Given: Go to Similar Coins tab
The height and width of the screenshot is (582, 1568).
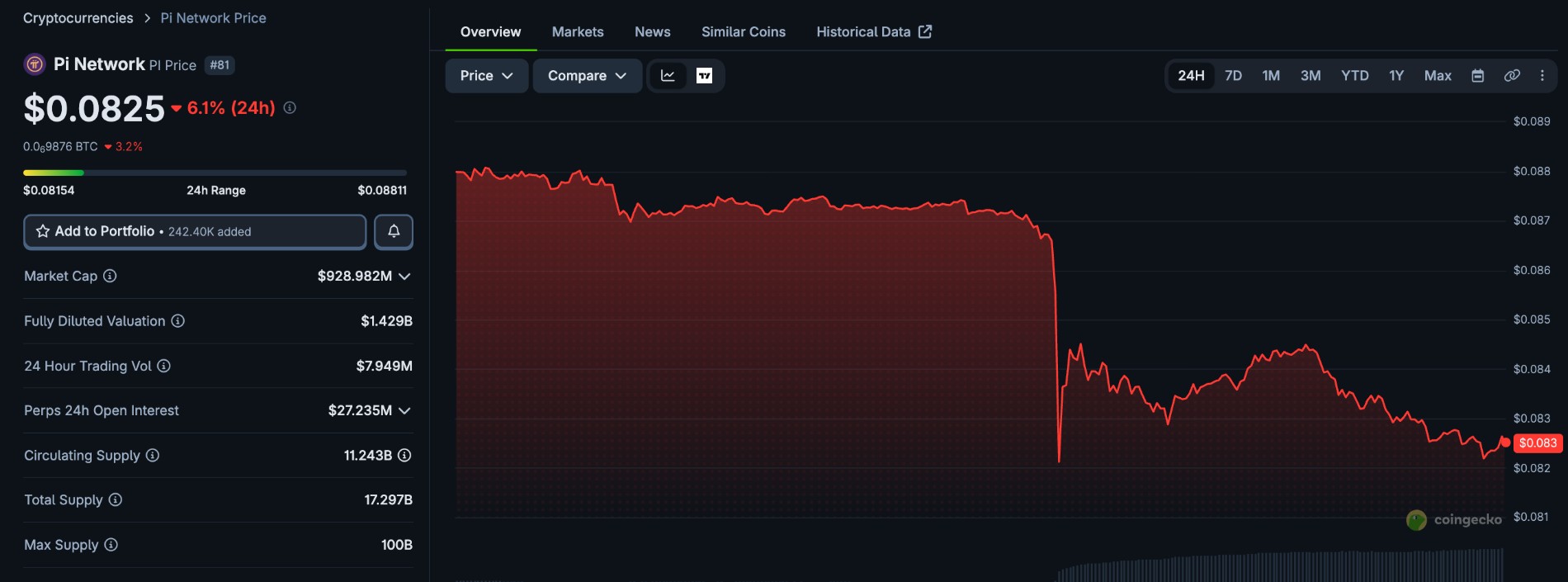Looking at the screenshot, I should point(744,32).
